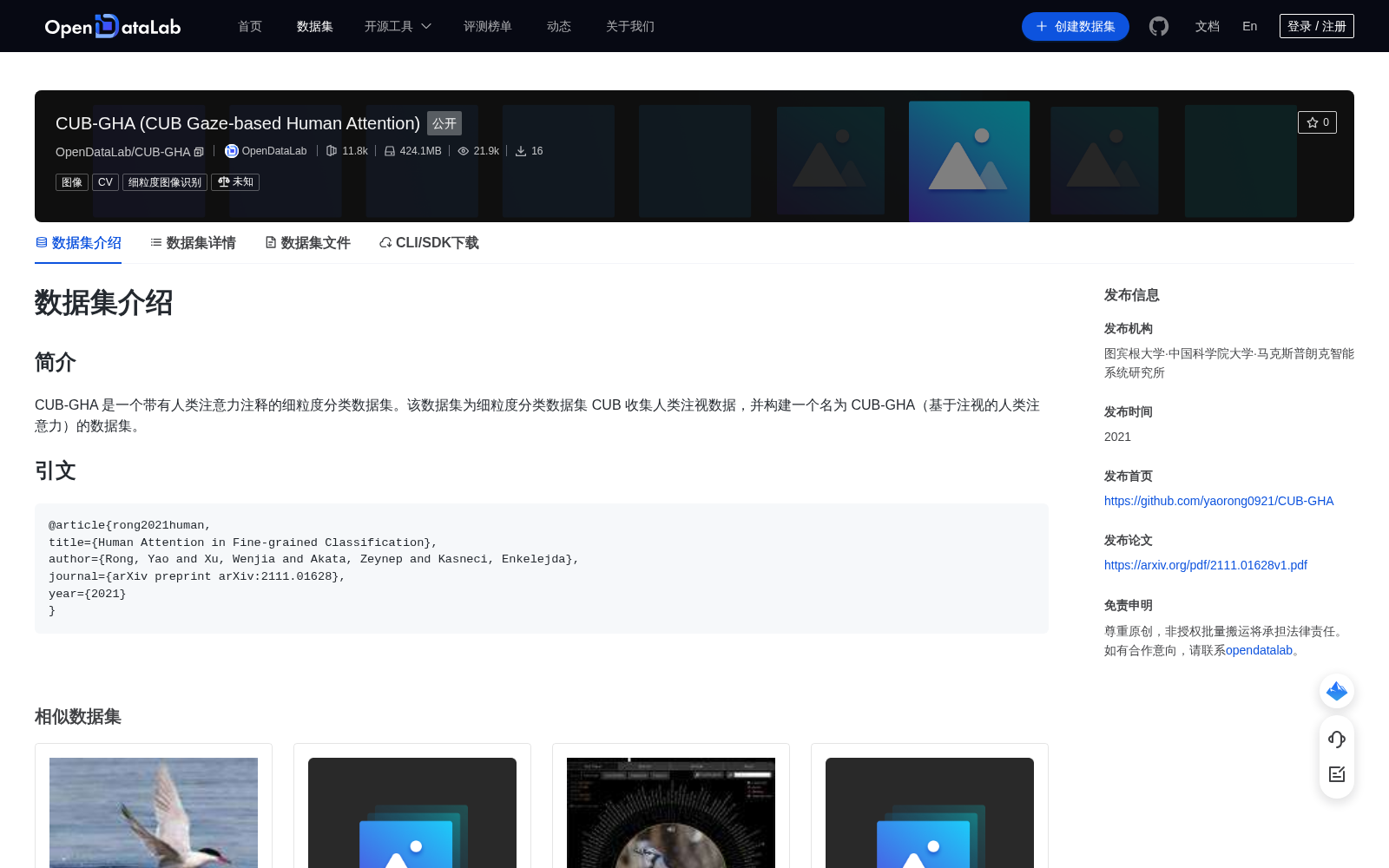The image size is (1389, 868).
Task: Switch language to En
Action: click(1250, 26)
